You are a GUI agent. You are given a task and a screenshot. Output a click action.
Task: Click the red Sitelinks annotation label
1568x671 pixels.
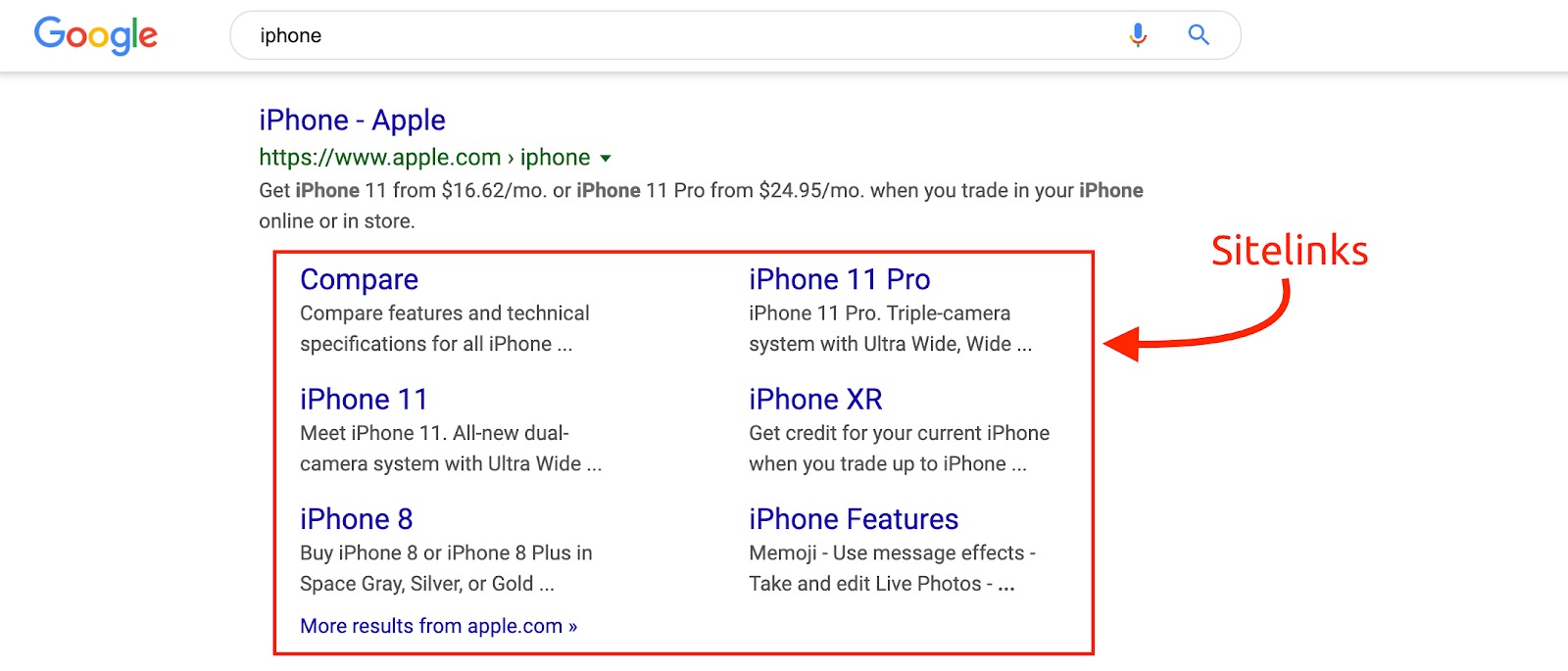[1289, 251]
